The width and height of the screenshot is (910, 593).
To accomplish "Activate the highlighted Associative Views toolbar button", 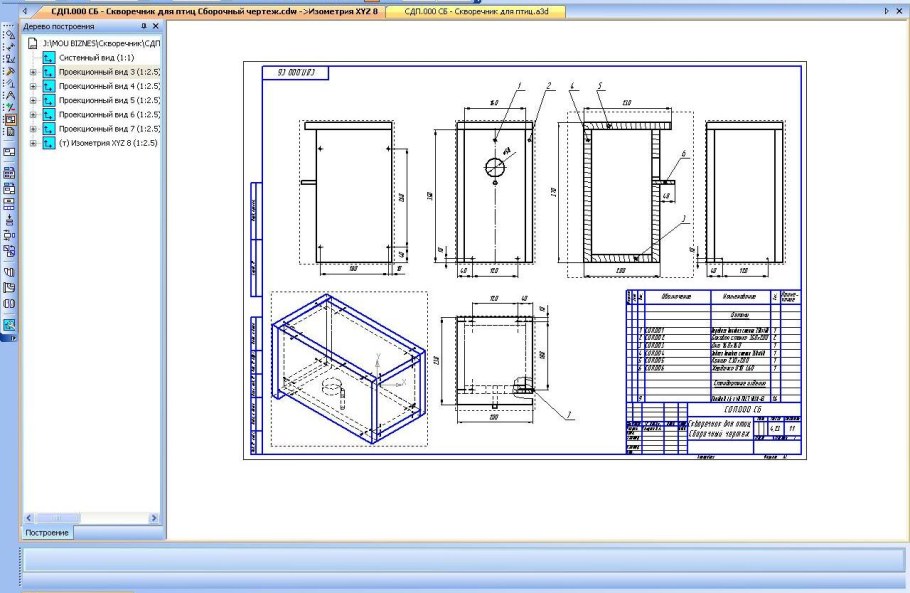I will 10,118.
